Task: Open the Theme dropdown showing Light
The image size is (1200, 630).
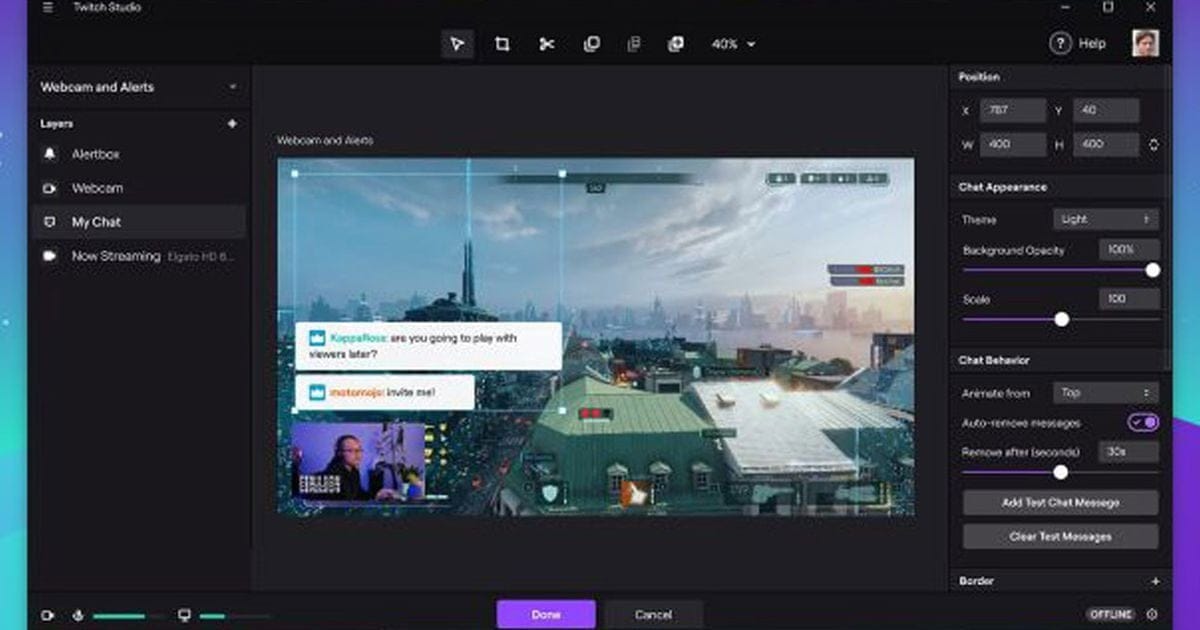Action: click(1106, 219)
